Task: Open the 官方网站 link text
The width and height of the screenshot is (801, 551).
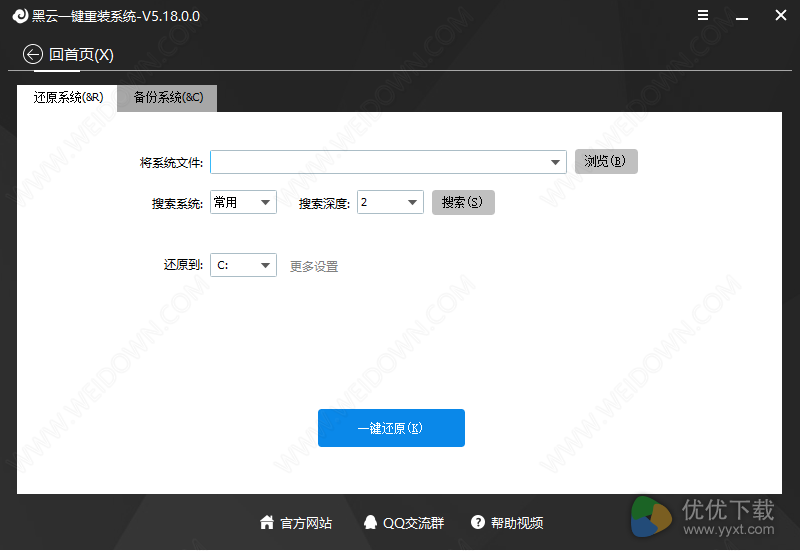Action: point(306,523)
